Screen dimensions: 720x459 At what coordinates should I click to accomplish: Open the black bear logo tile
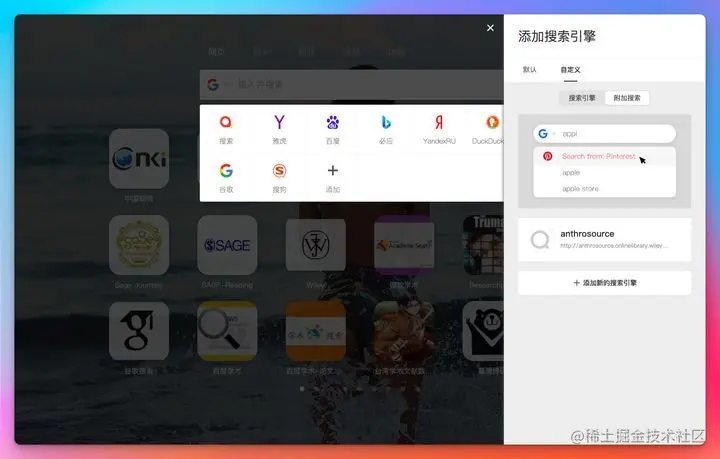pos(483,331)
